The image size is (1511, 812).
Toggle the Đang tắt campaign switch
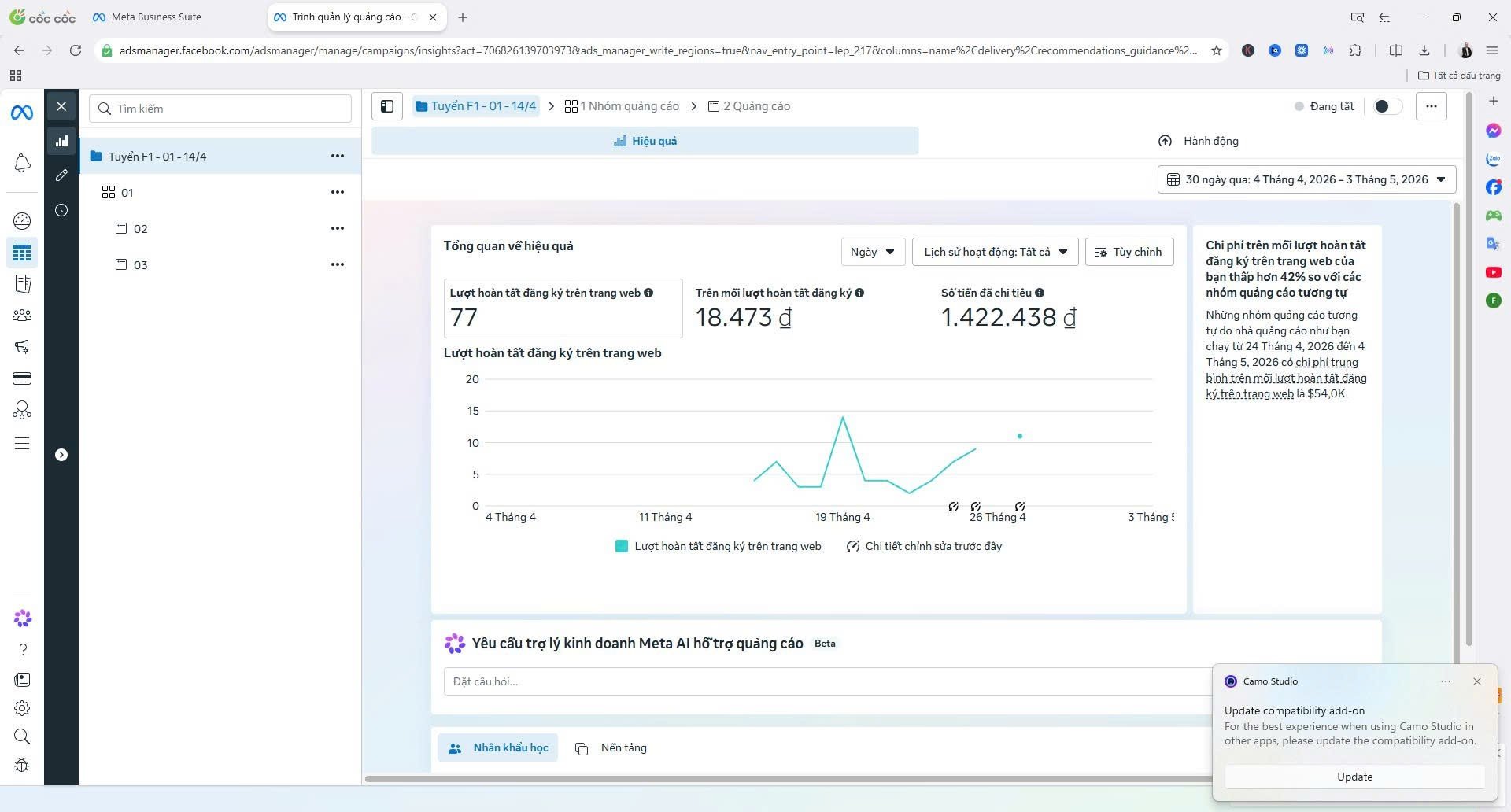tap(1387, 106)
